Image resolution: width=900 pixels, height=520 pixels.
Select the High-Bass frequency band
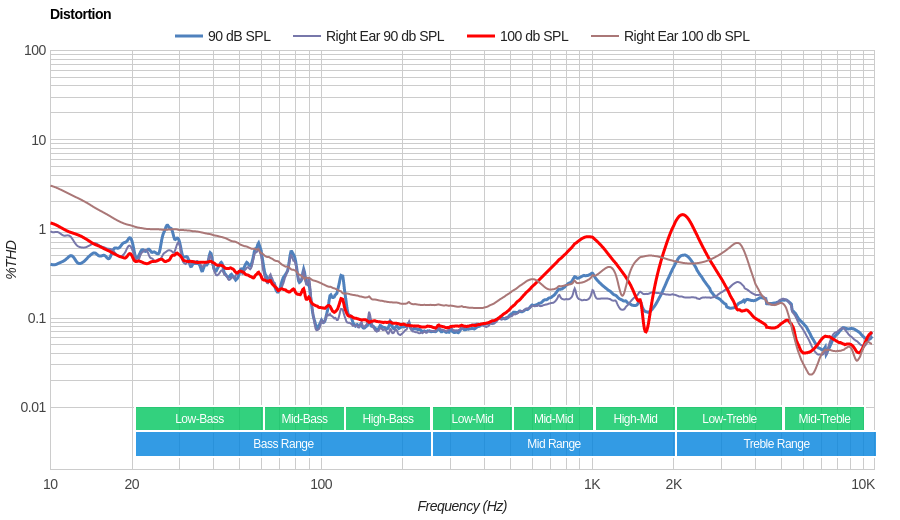[x=388, y=419]
